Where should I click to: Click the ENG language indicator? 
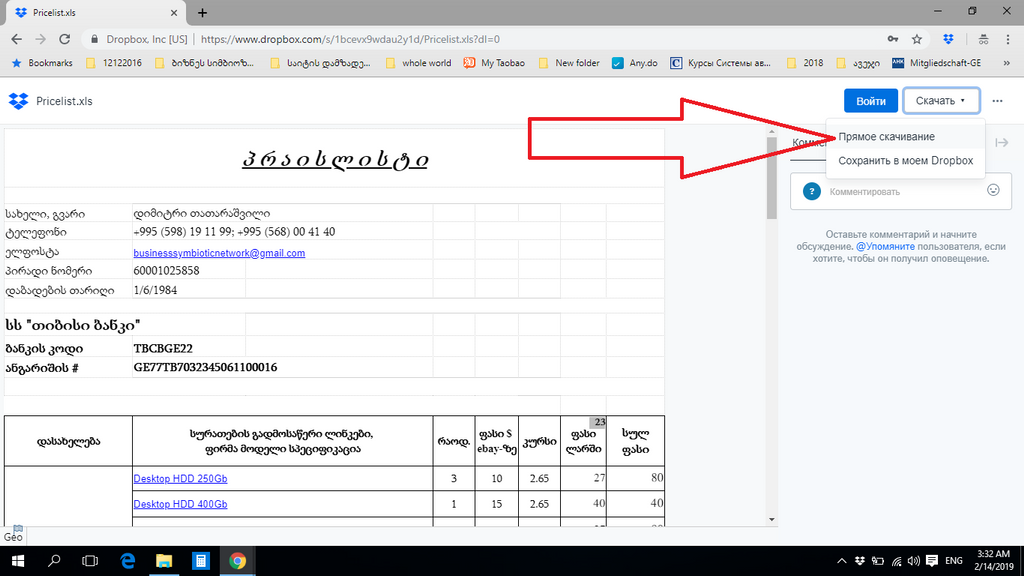(x=953, y=561)
